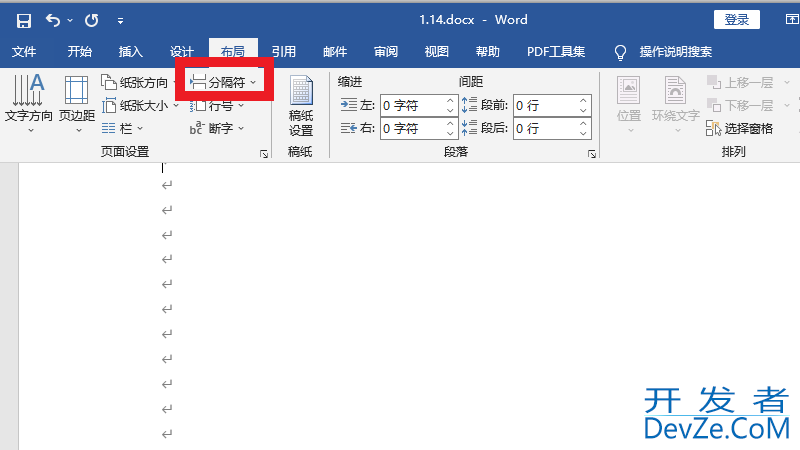Switch to the 视图 tab
This screenshot has width=800, height=450.
pyautogui.click(x=437, y=52)
